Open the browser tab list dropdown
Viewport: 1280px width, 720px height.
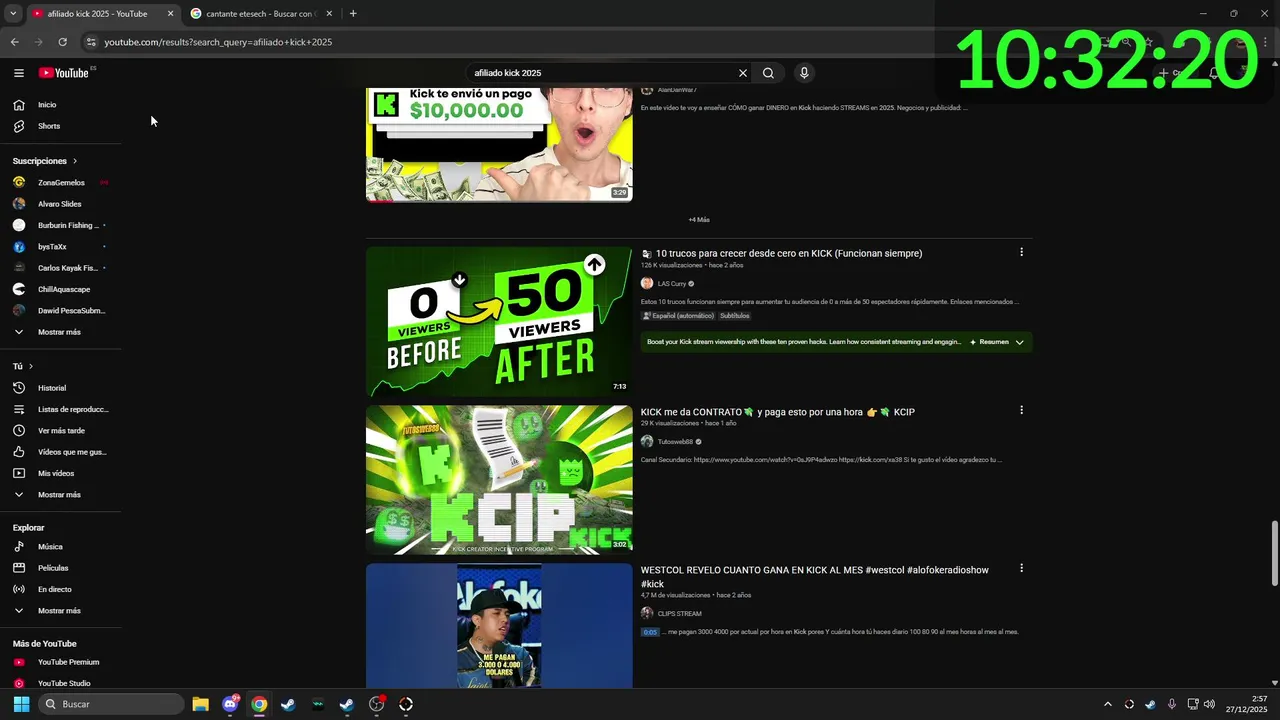pyautogui.click(x=13, y=14)
